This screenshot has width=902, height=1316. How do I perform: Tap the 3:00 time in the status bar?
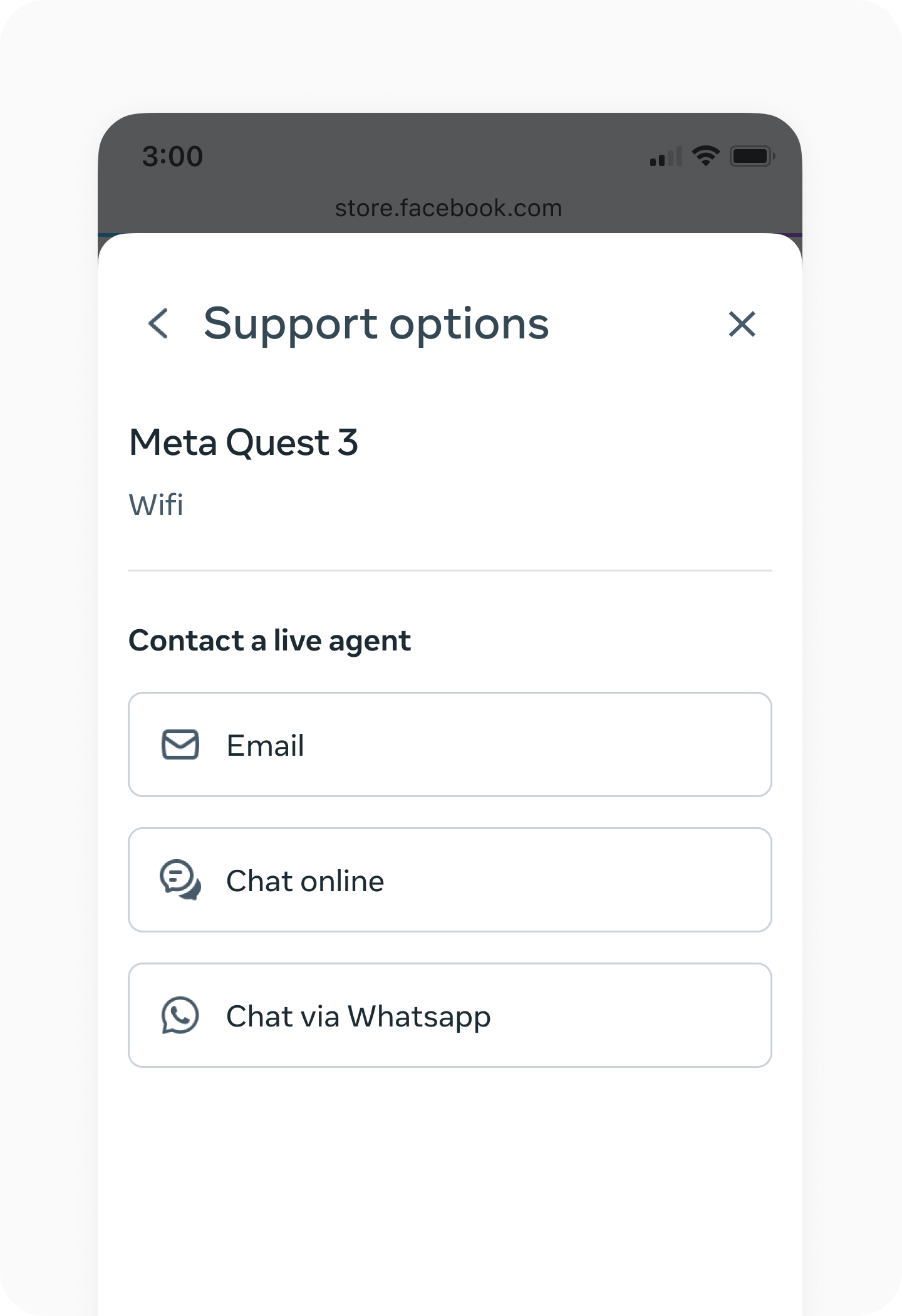173,157
